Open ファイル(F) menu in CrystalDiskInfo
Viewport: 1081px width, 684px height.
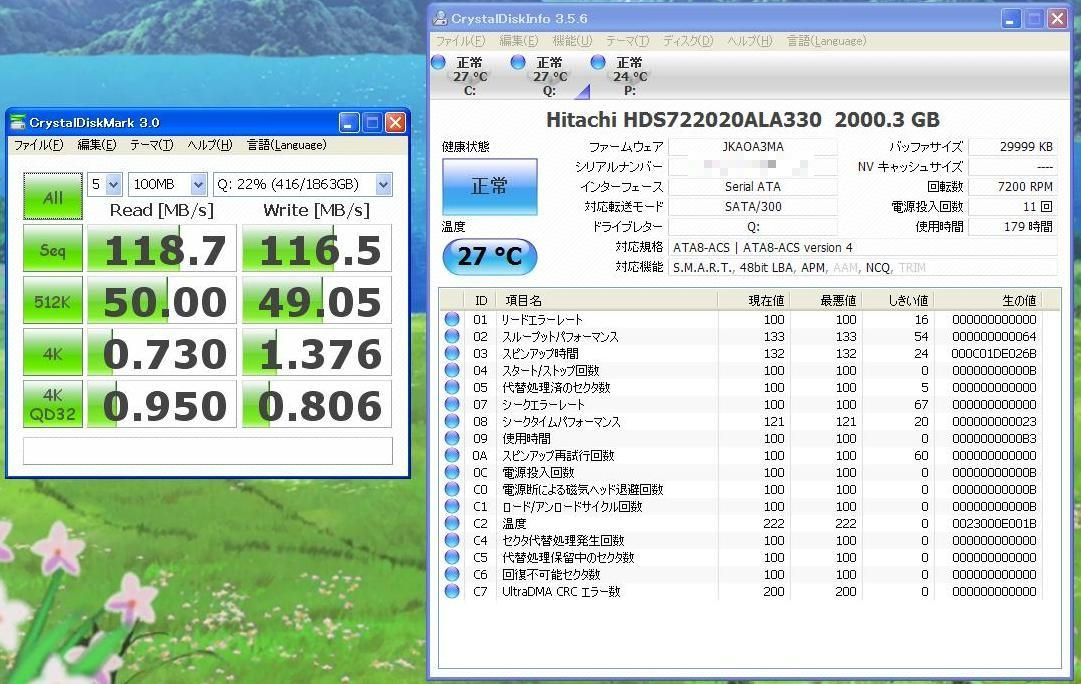461,41
